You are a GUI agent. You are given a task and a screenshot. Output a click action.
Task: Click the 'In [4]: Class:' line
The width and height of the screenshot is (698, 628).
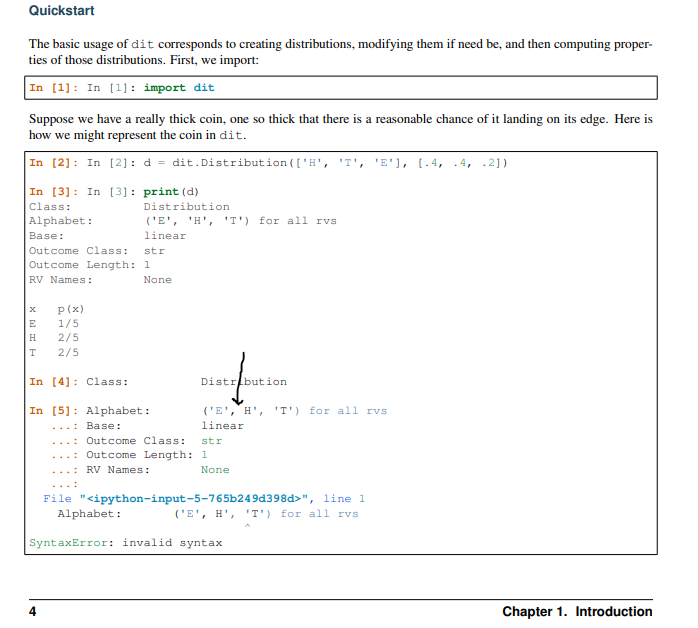[158, 382]
